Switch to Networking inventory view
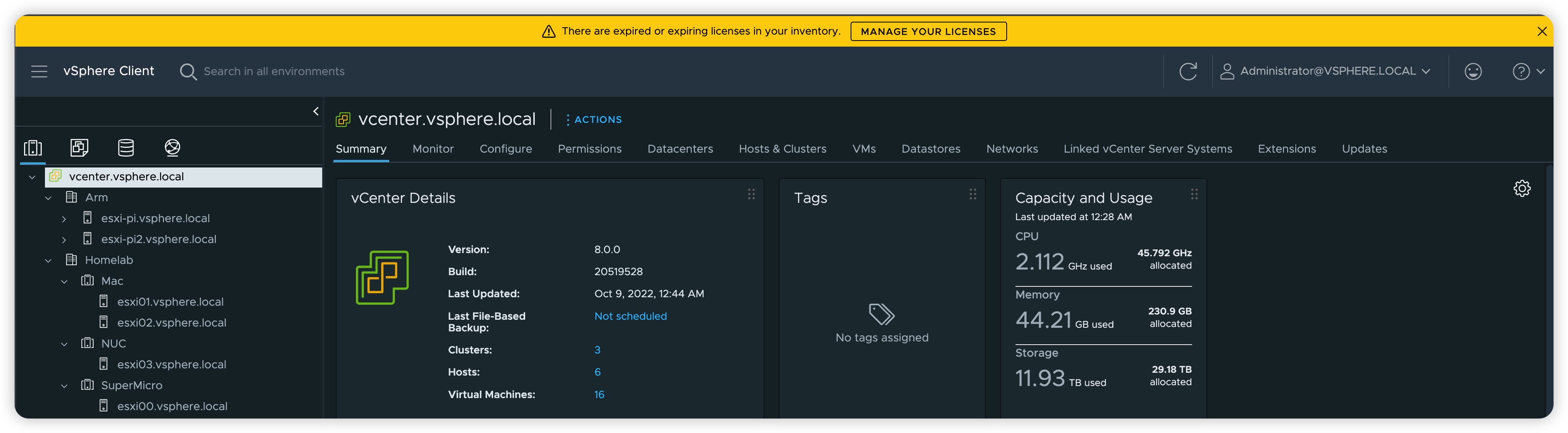This screenshot has width=1568, height=433. pyautogui.click(x=172, y=147)
